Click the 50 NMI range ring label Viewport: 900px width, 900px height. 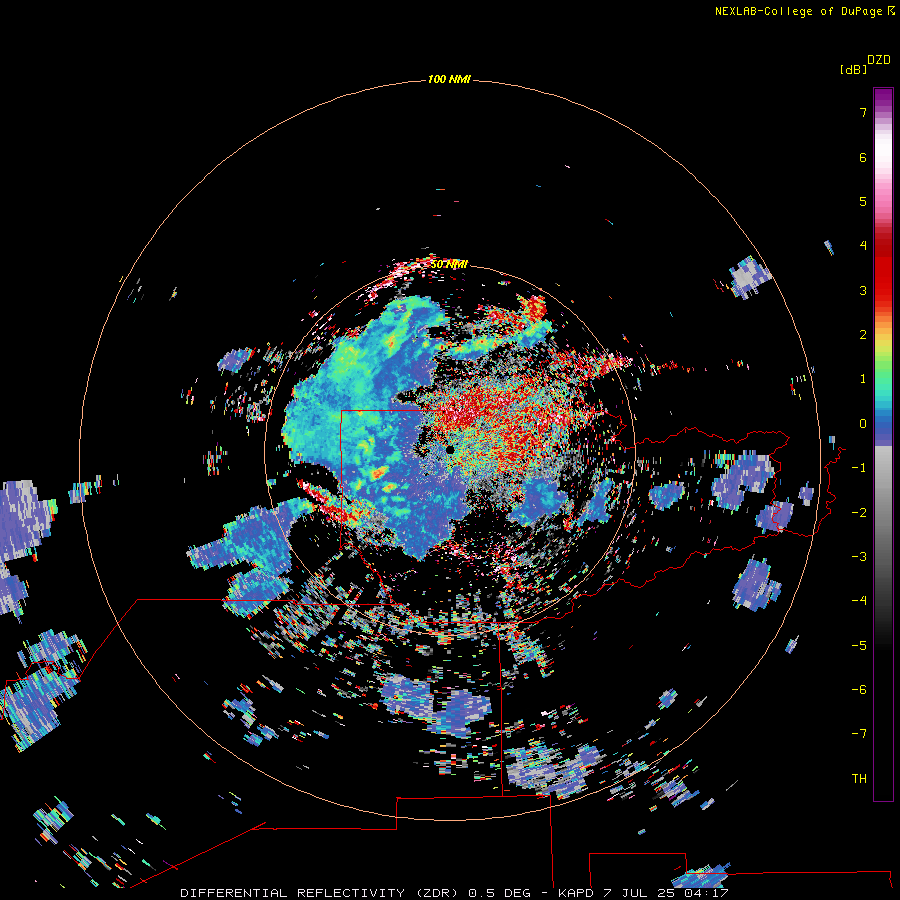449,264
